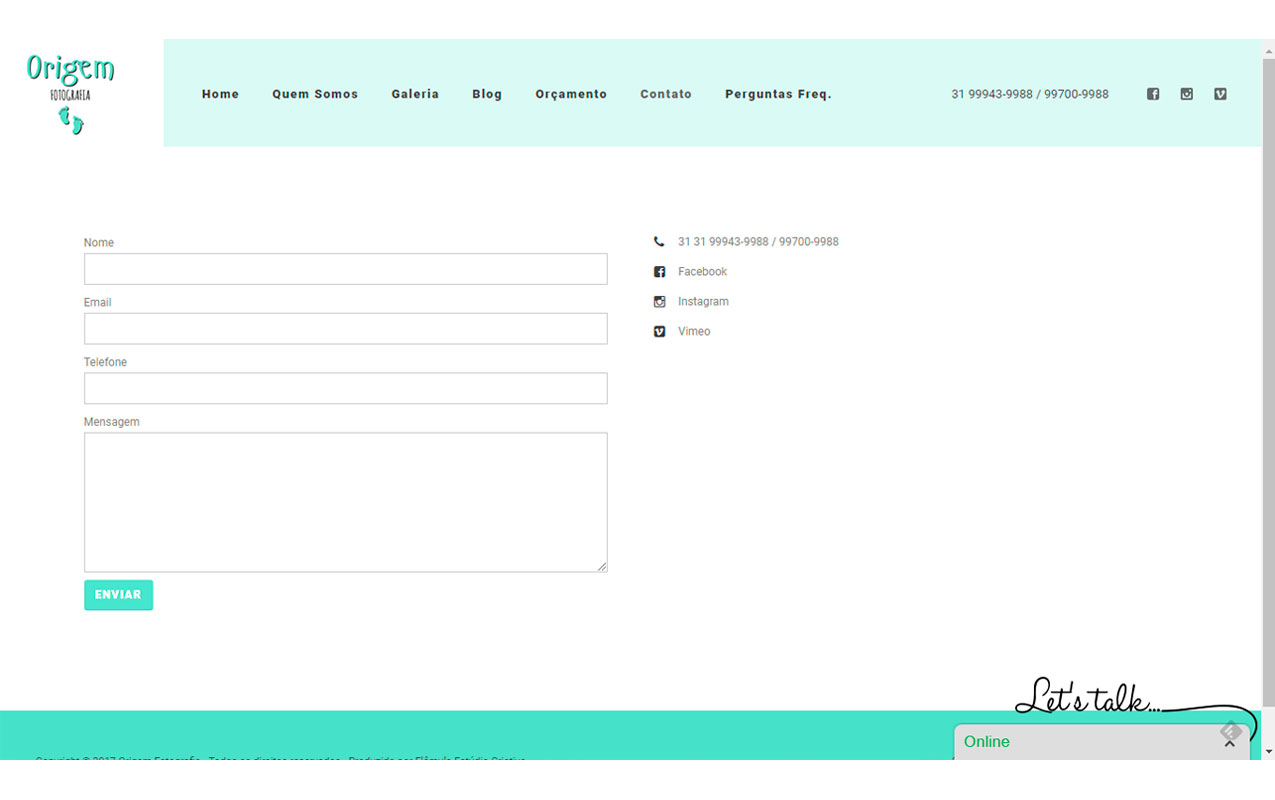Expand the Online chat widget chevron
Screen dimensions: 1275x800
coord(1230,743)
